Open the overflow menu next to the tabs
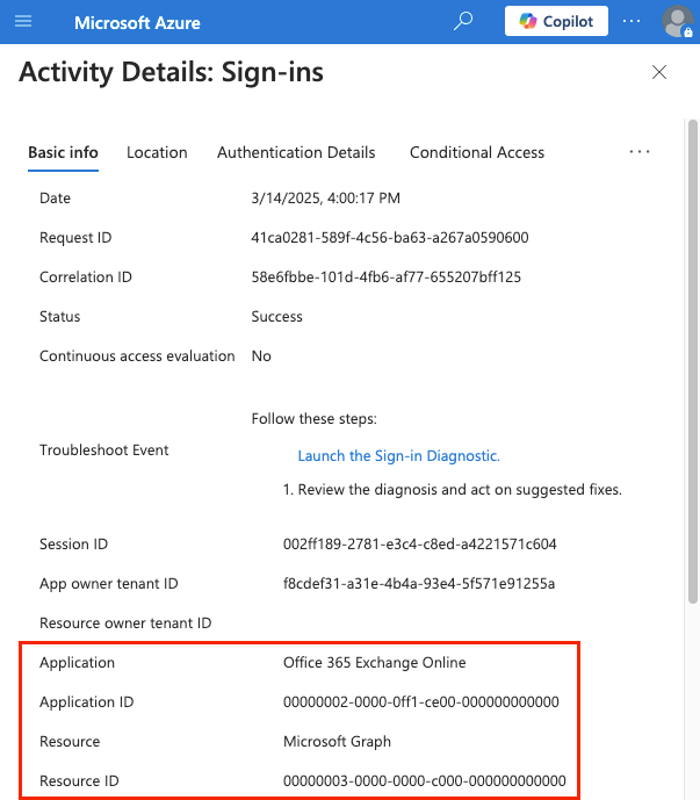The height and width of the screenshot is (800, 700). (x=639, y=151)
